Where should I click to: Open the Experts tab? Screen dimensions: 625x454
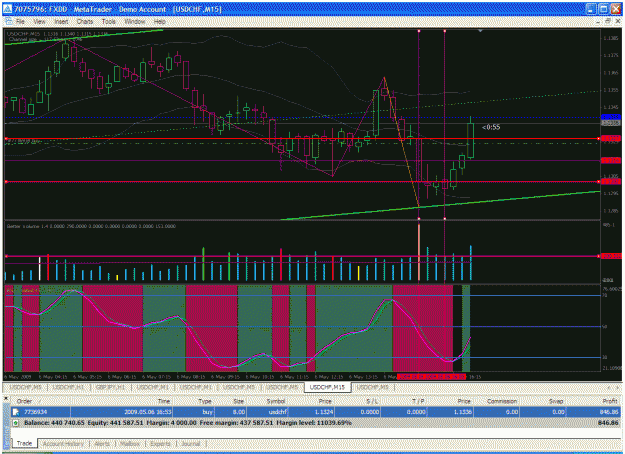click(160, 444)
